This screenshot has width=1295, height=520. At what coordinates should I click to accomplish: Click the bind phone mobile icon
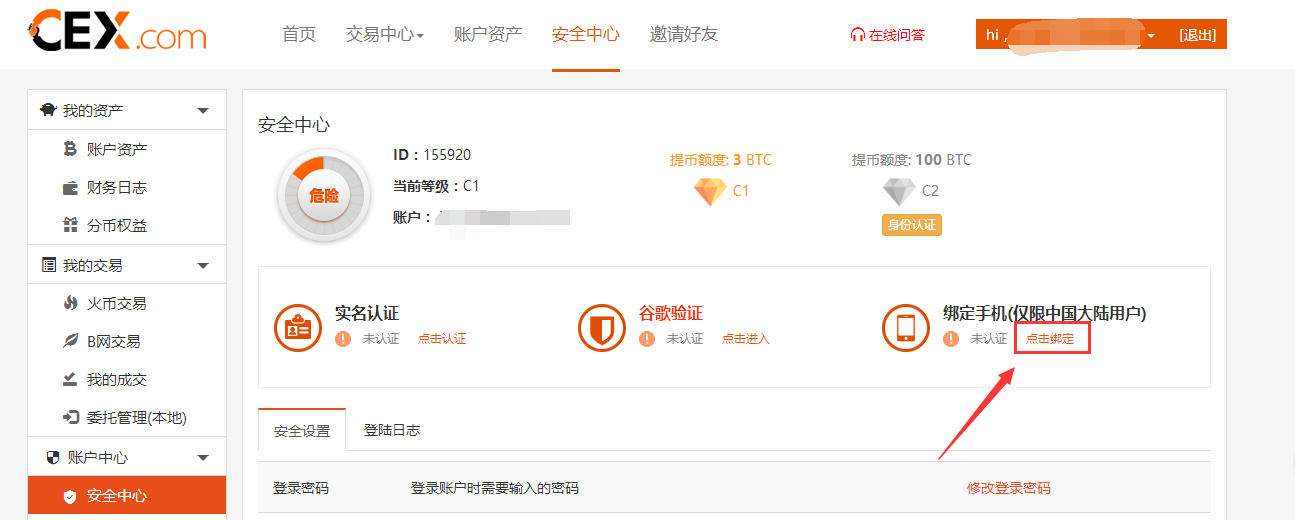pos(905,327)
